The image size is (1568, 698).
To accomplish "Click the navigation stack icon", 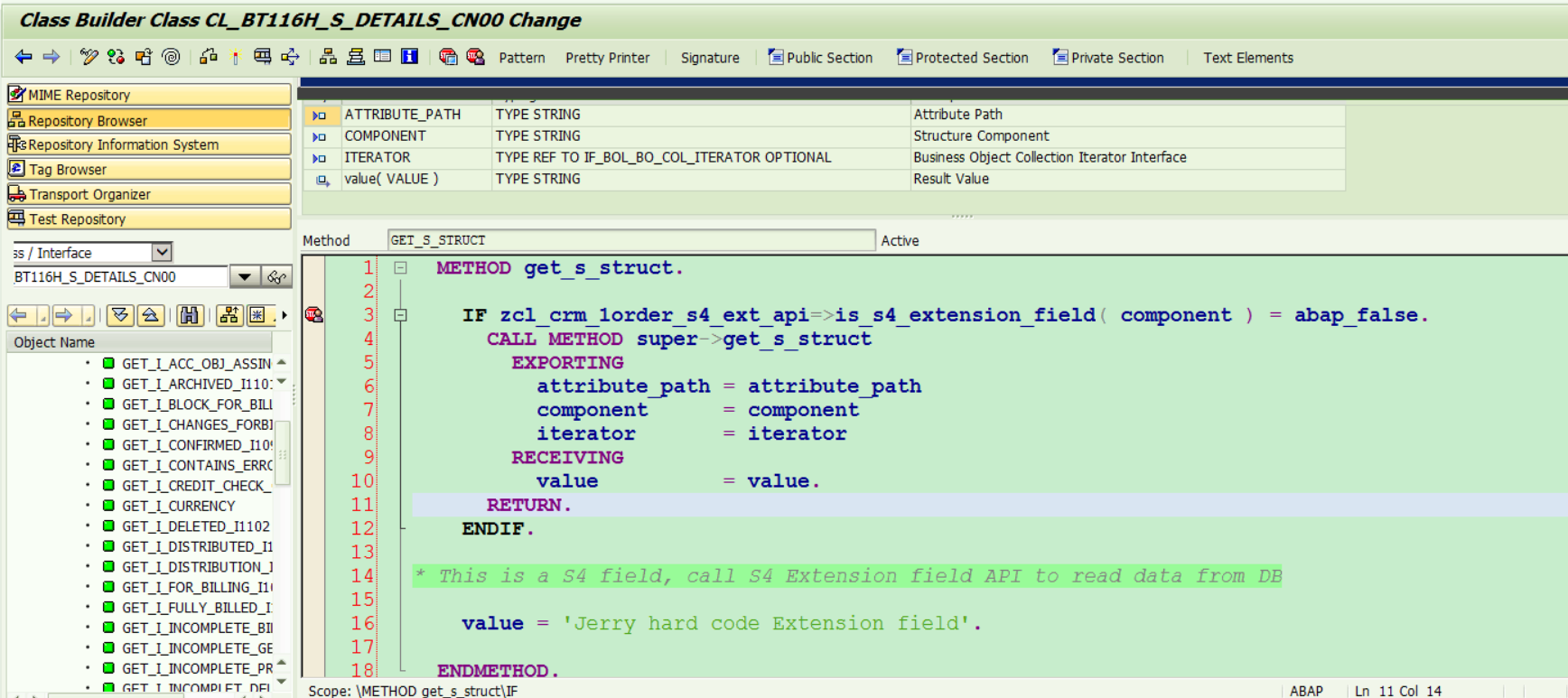I will click(x=356, y=57).
